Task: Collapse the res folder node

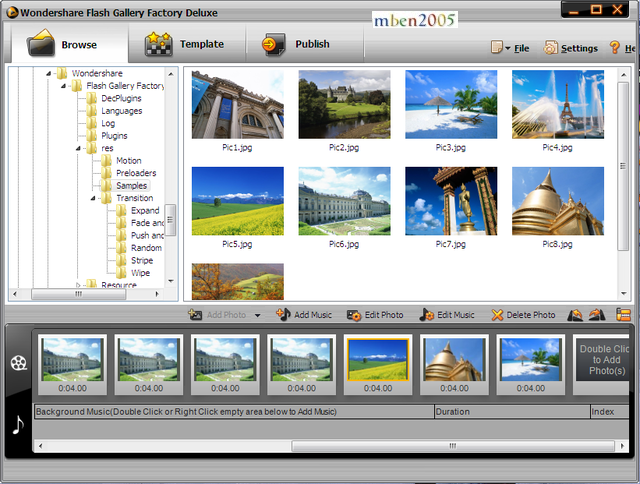Action: point(78,149)
